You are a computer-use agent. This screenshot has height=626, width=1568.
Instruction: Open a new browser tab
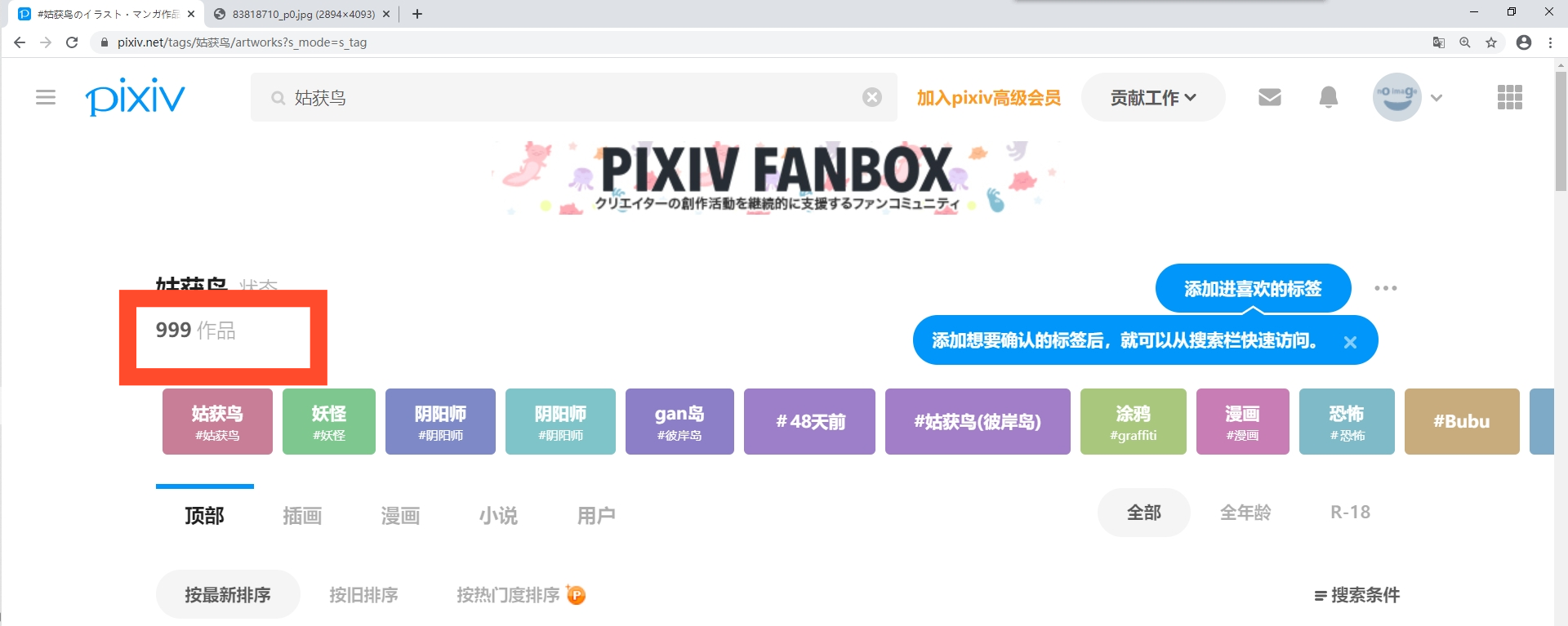(417, 14)
